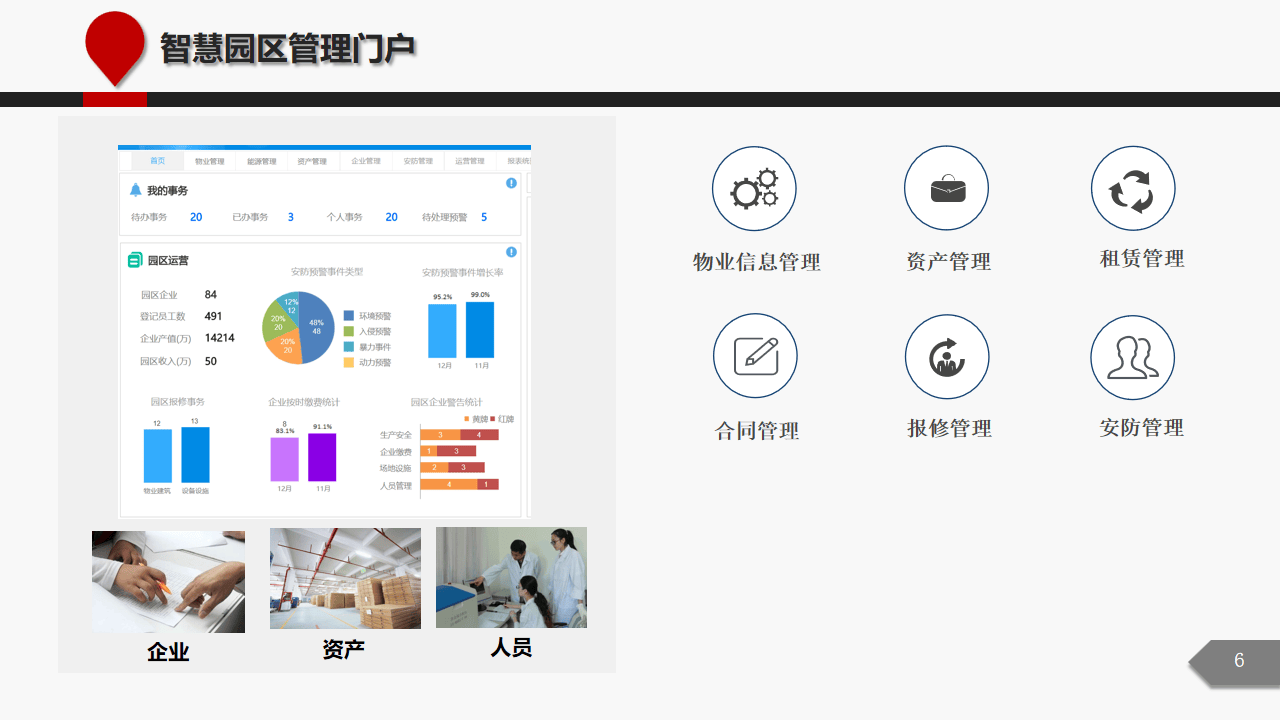
Task: Click the 99.0% bar for 11月
Action: pyautogui.click(x=480, y=330)
